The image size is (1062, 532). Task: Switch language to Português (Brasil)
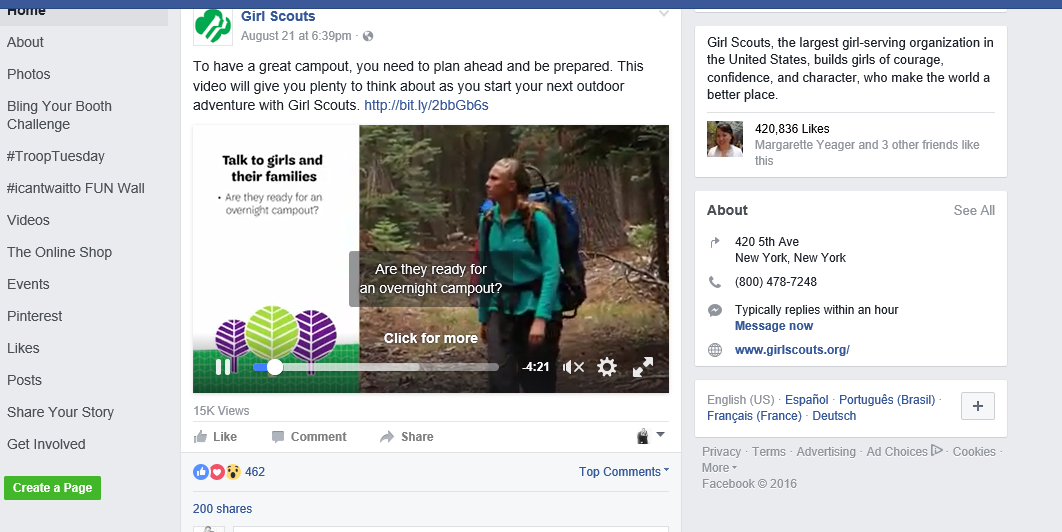coord(887,400)
